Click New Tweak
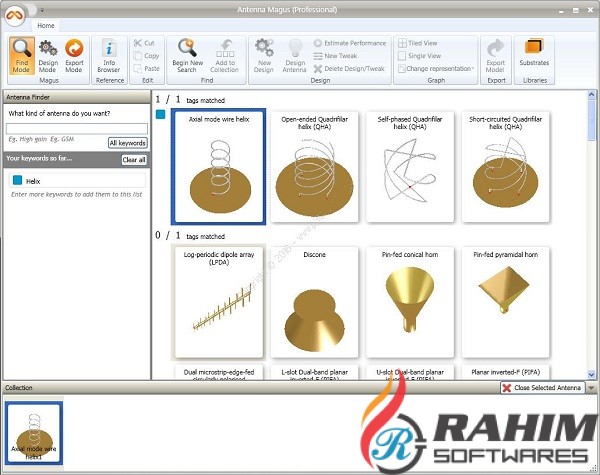The width and height of the screenshot is (600, 475). 335,55
